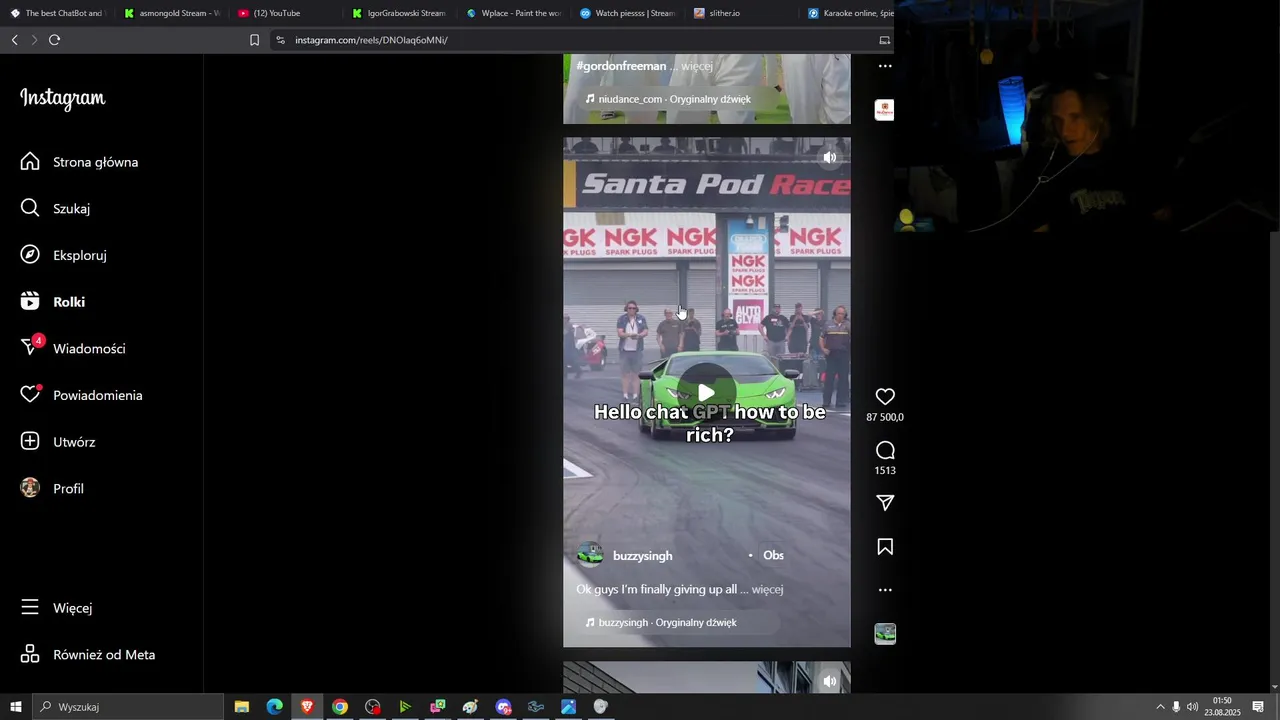Open the Windows notification center
The height and width of the screenshot is (720, 1280).
click(x=1258, y=707)
